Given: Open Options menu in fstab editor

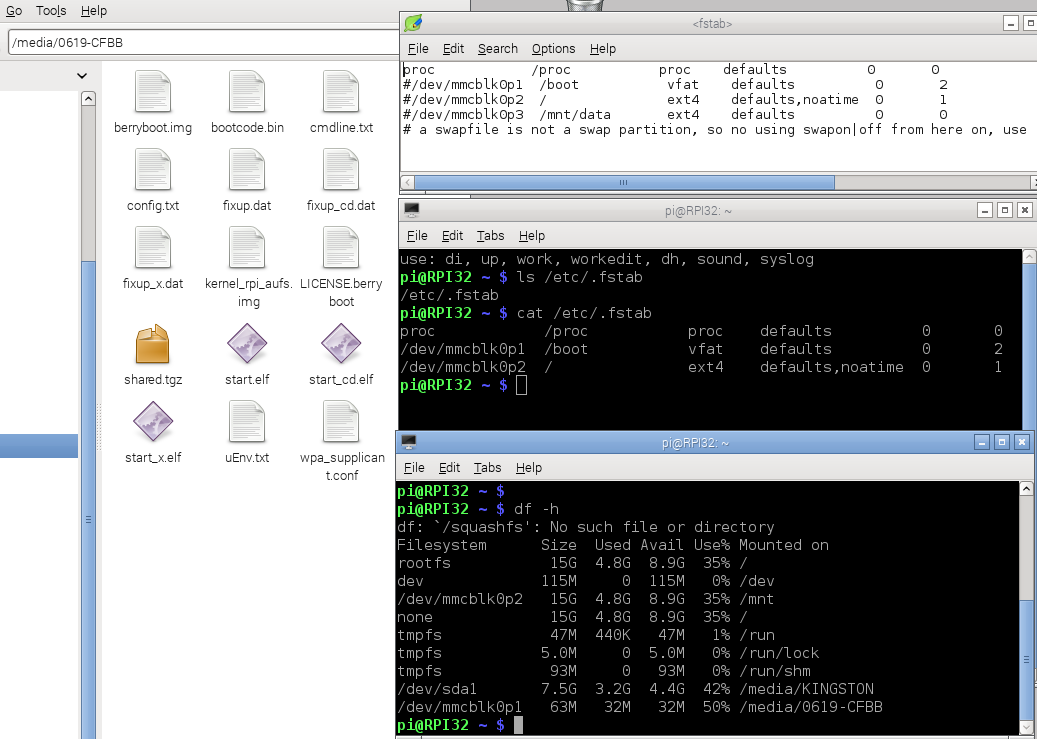Looking at the screenshot, I should pos(553,48).
